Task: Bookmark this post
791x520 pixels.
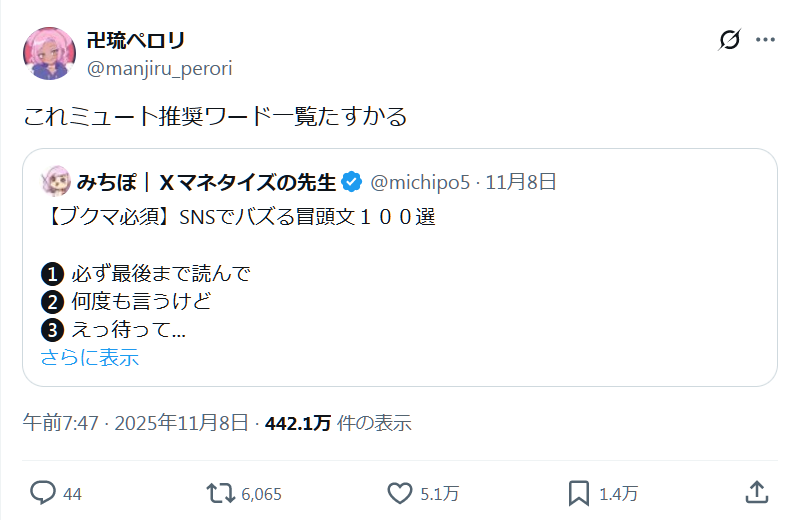Action: [579, 492]
